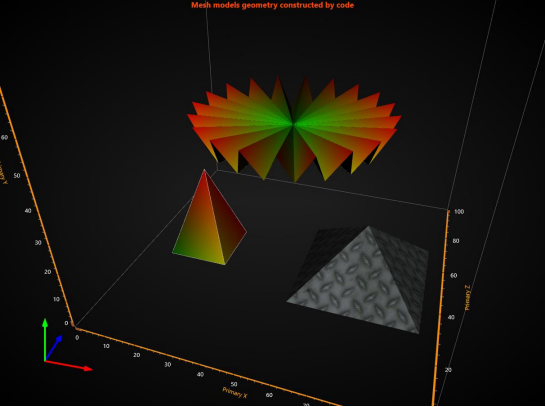Viewport: 546px width, 407px height.
Task: Click the Primary X axis label
Action: (235, 392)
